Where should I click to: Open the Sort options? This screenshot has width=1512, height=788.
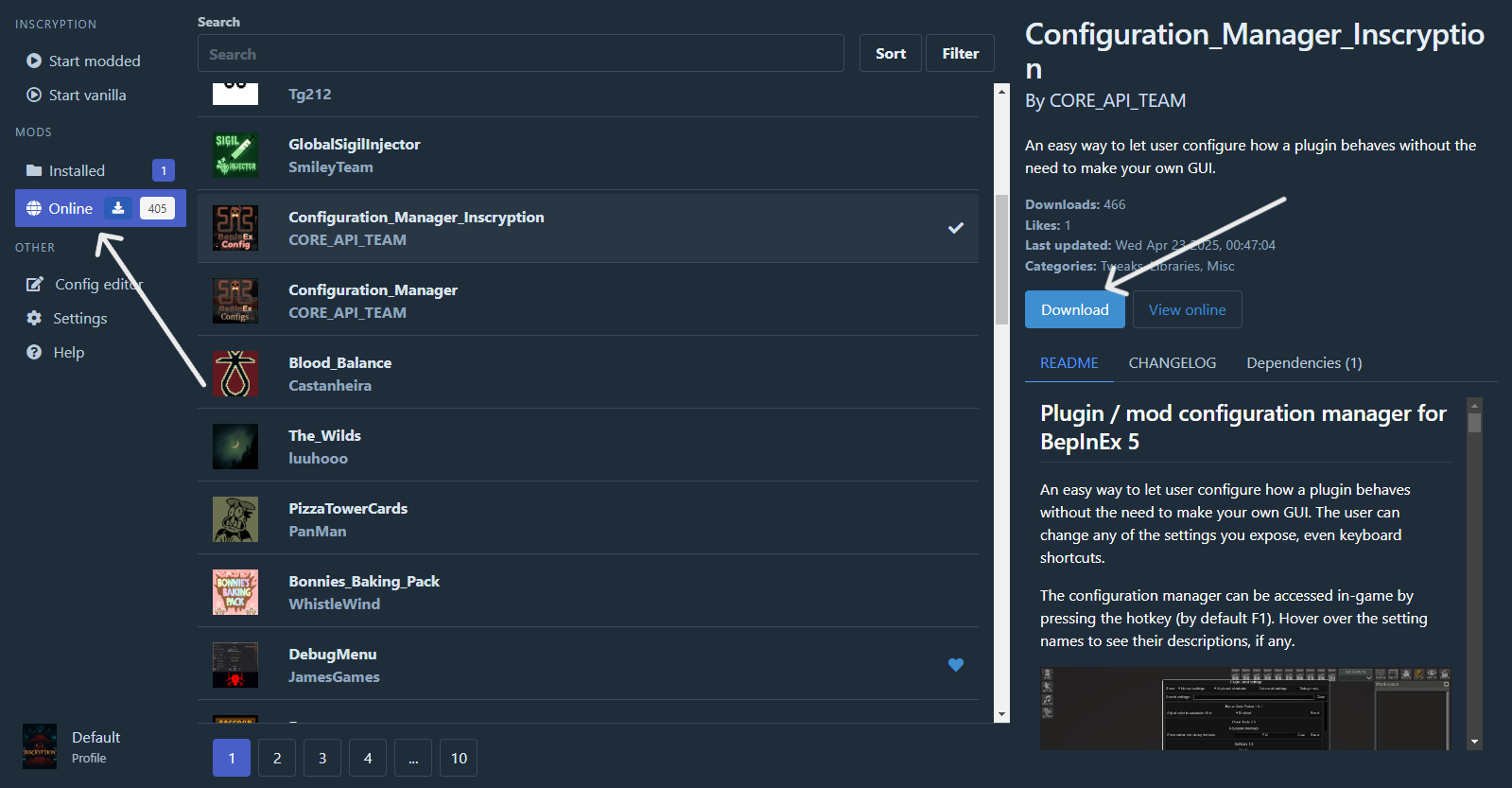click(891, 54)
